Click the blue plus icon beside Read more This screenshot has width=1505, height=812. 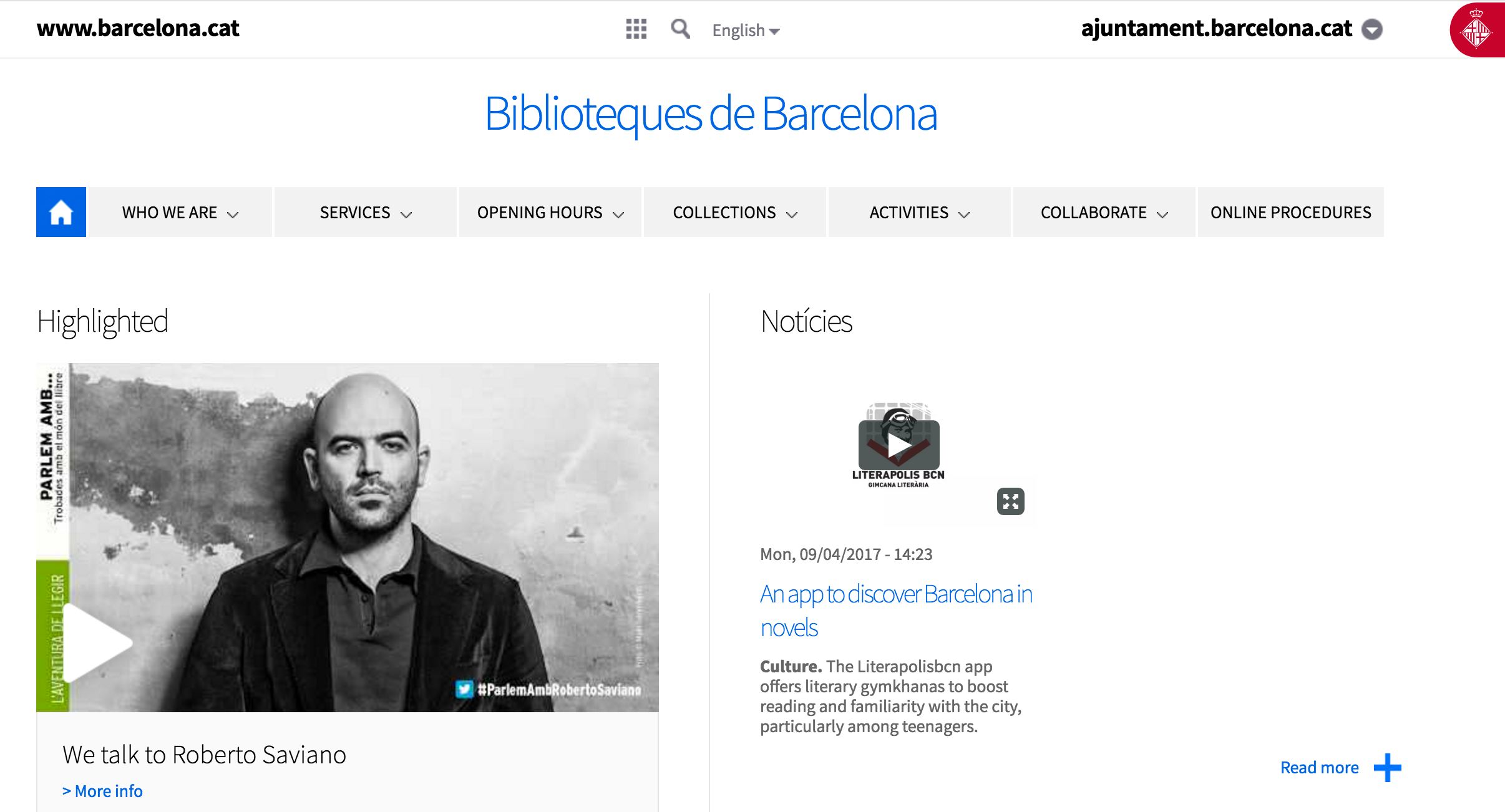1388,768
